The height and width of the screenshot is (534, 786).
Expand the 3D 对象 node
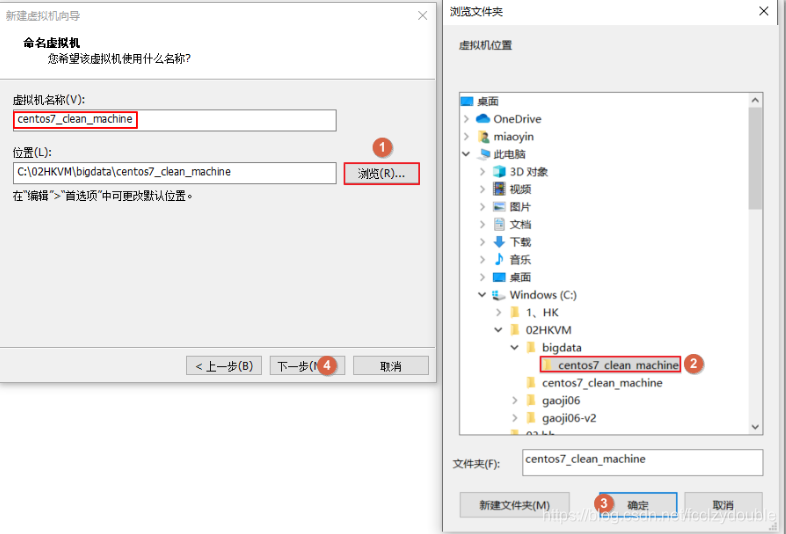(x=482, y=171)
